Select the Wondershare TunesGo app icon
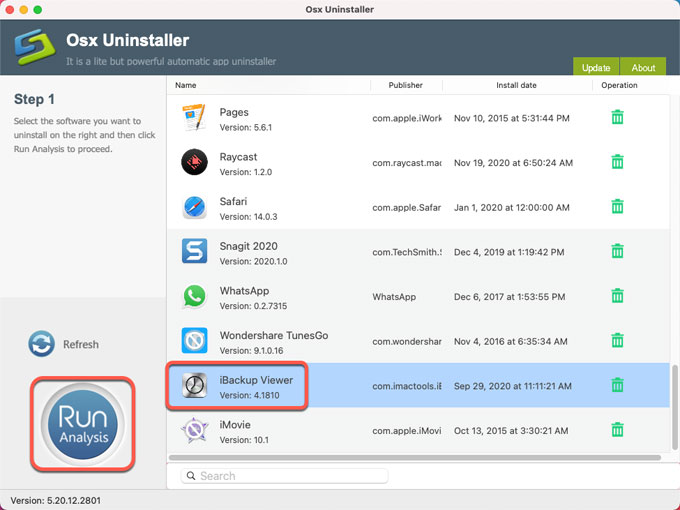 [194, 341]
